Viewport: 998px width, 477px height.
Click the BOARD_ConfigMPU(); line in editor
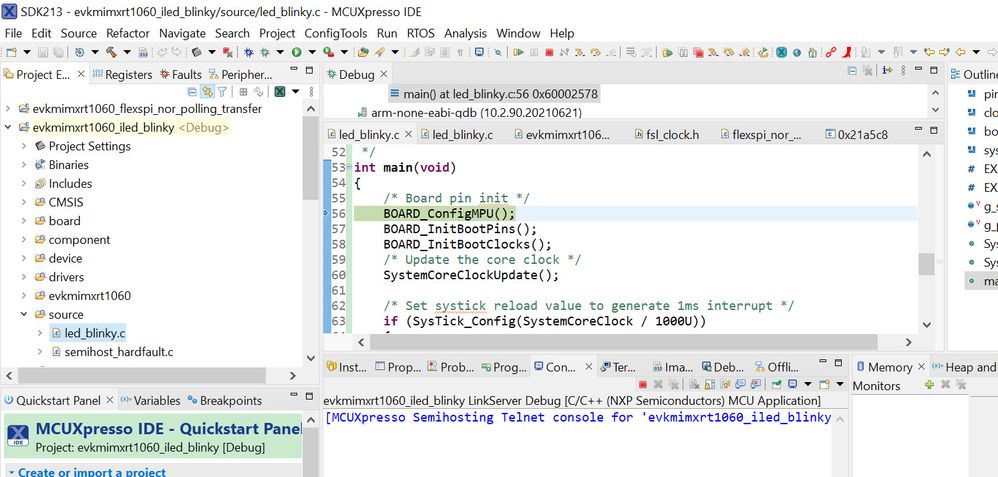(449, 213)
